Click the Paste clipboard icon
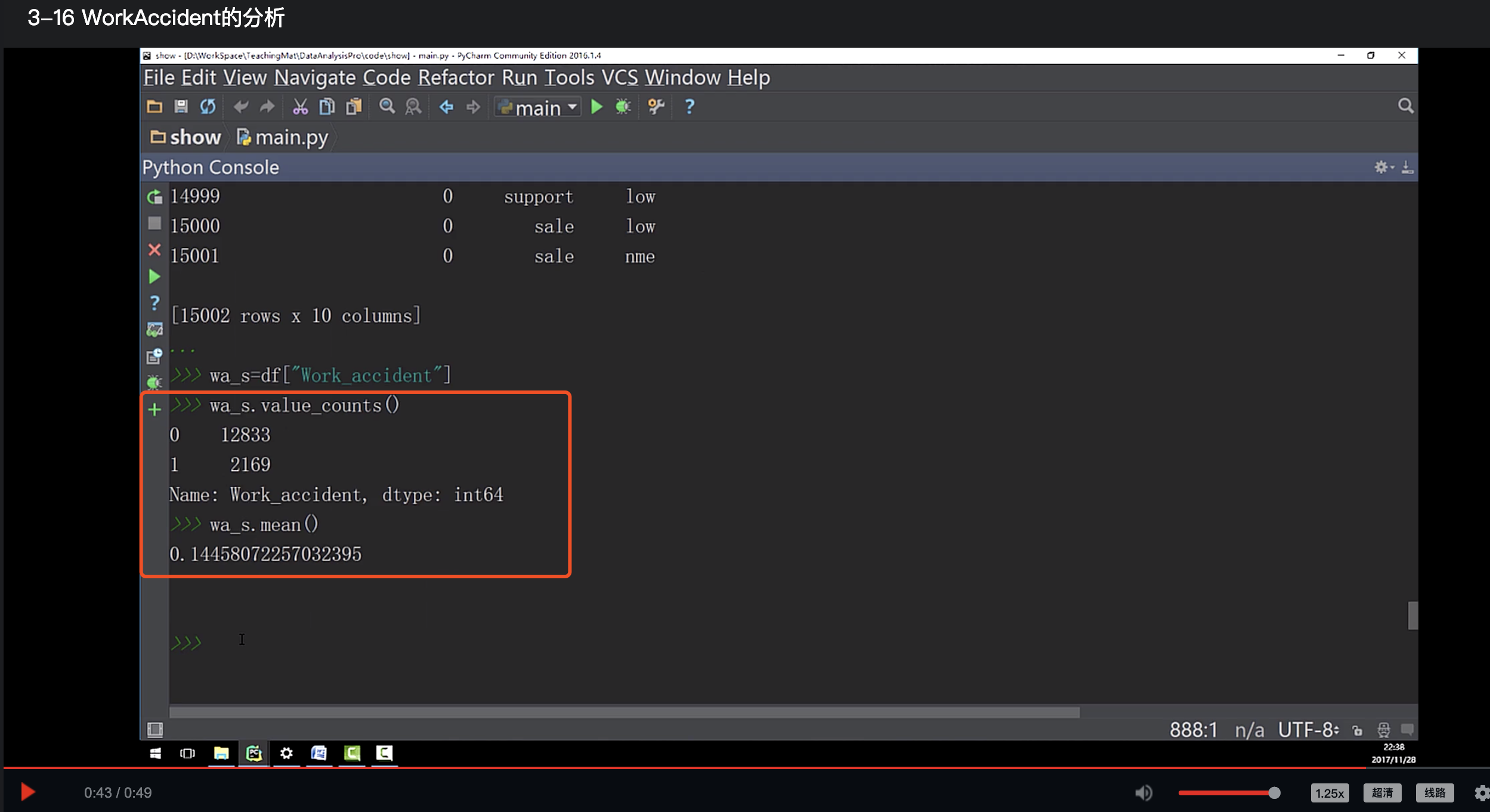 click(x=354, y=107)
